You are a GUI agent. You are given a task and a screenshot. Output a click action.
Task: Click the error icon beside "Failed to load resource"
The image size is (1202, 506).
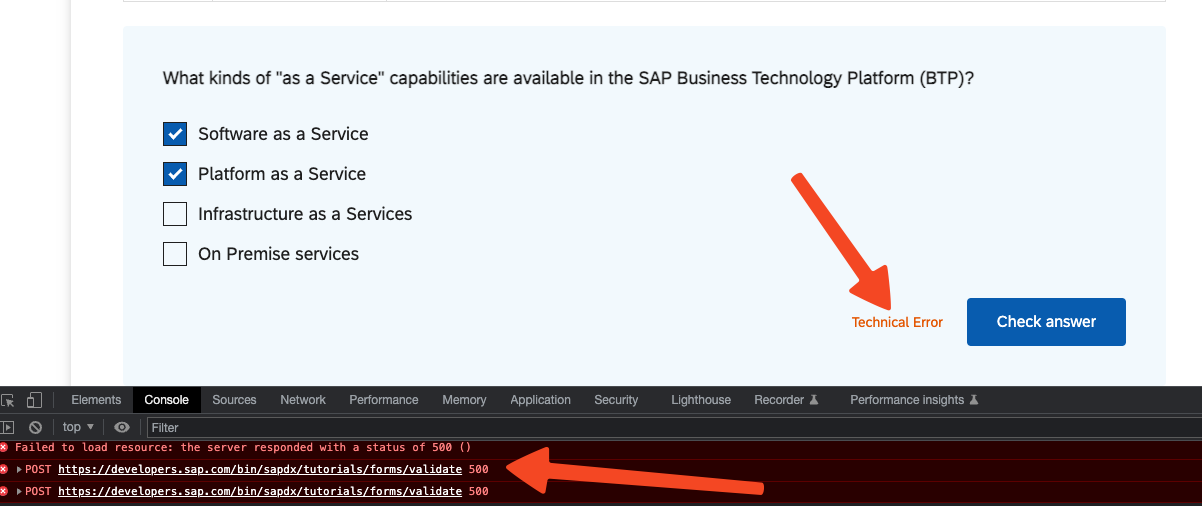5,447
